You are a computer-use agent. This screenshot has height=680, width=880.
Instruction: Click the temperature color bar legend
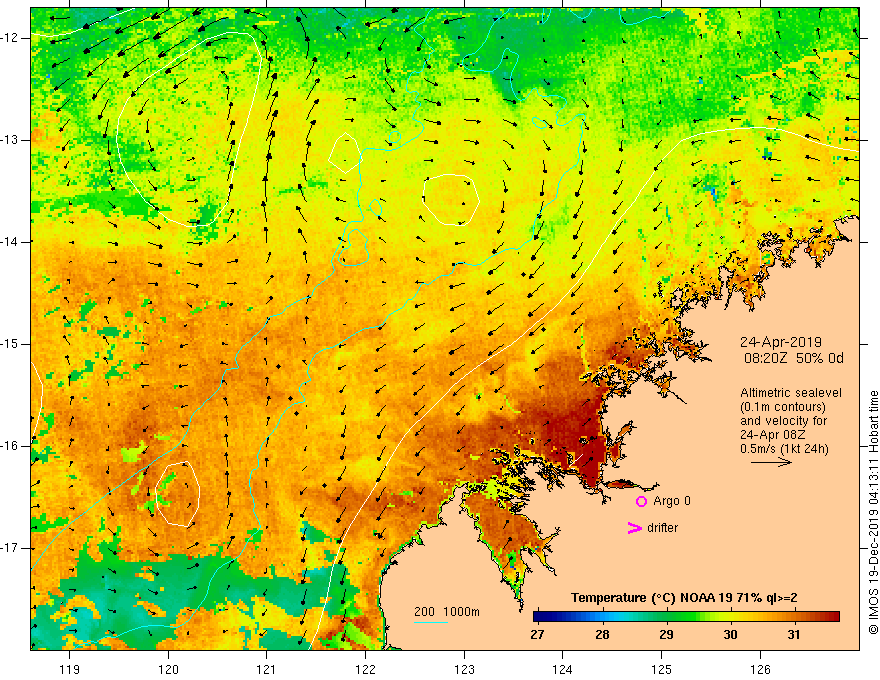tap(686, 617)
